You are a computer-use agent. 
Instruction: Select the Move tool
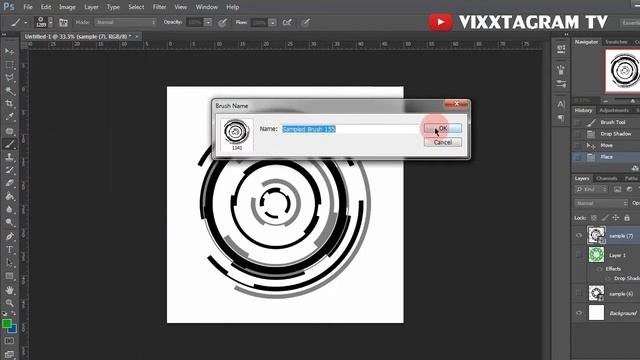(x=9, y=51)
